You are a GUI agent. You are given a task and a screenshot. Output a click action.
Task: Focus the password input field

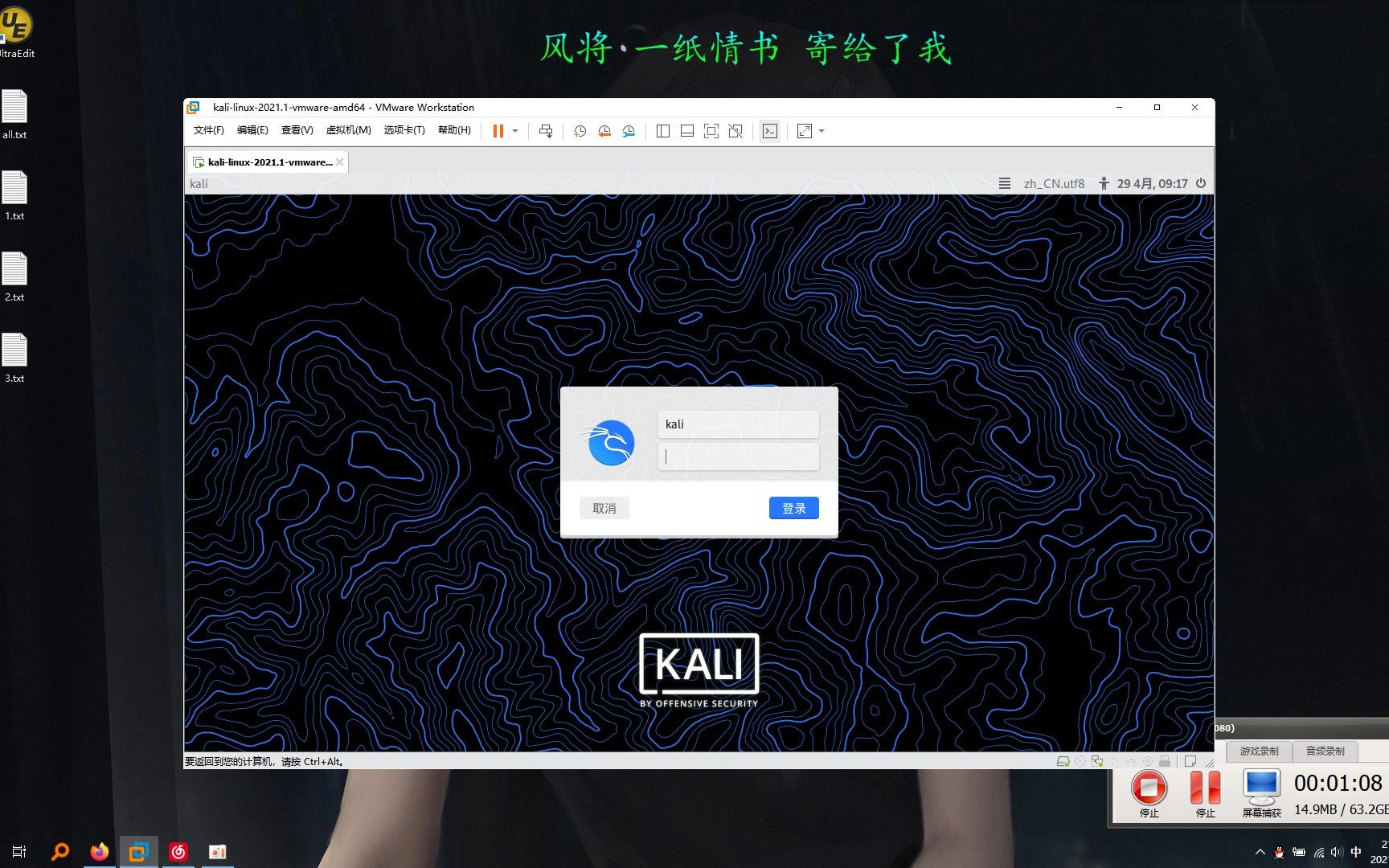[x=739, y=457]
